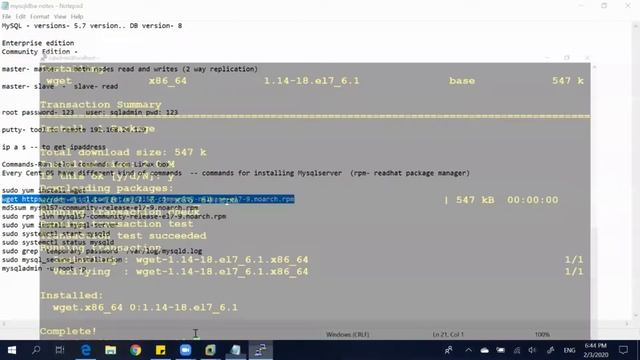640x360 pixels.
Task: Switch to PuTTY session in taskbar
Action: click(260, 350)
